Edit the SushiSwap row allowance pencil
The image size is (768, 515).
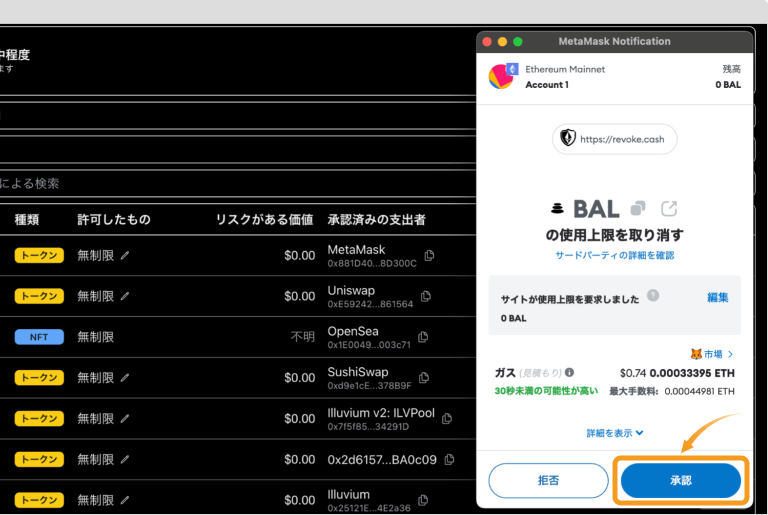(x=125, y=377)
